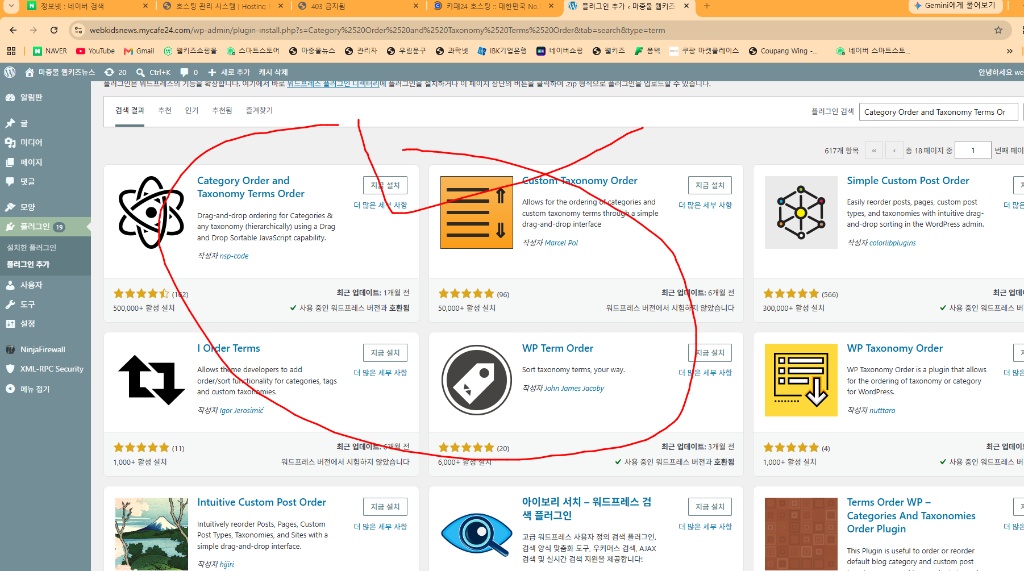Open author link nsp-code
The width and height of the screenshot is (1024, 571).
coord(234,256)
